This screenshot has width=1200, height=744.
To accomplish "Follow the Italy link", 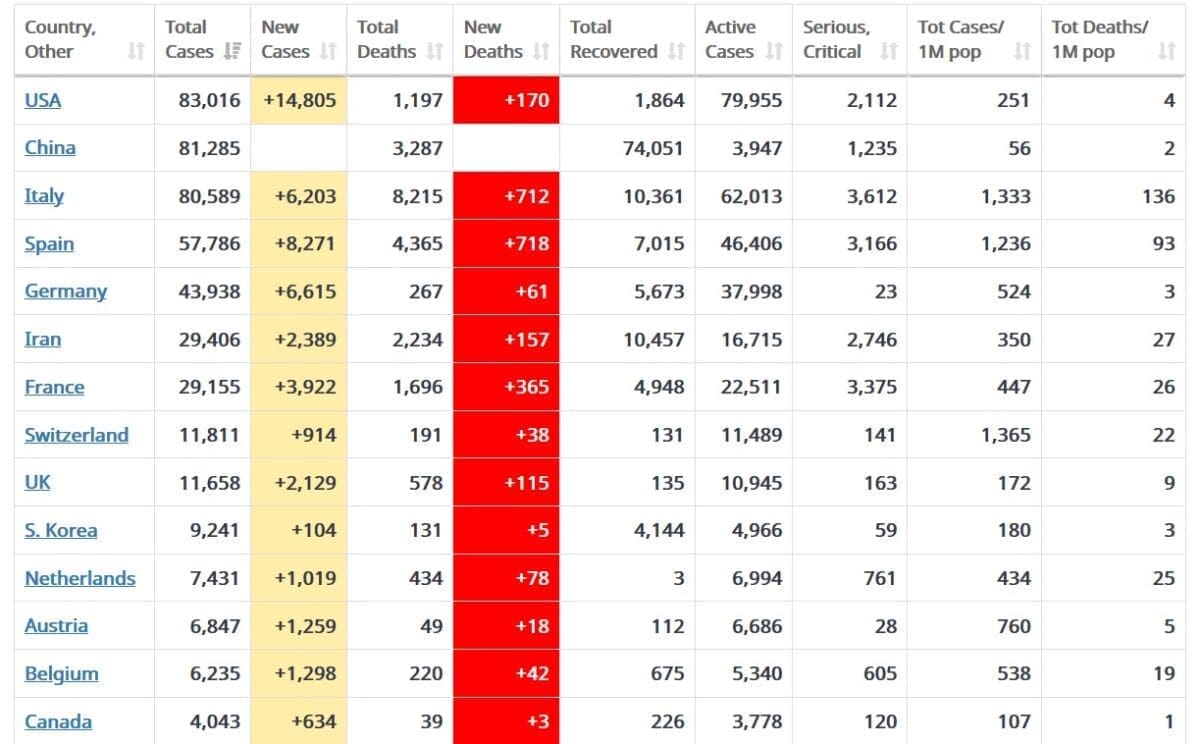I will (44, 196).
